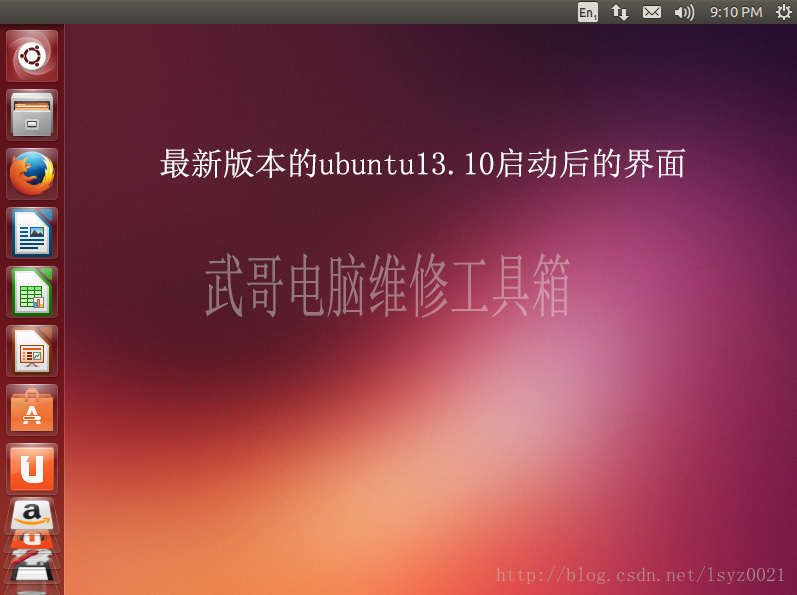
Task: Open the sound volume indicator
Action: click(684, 12)
